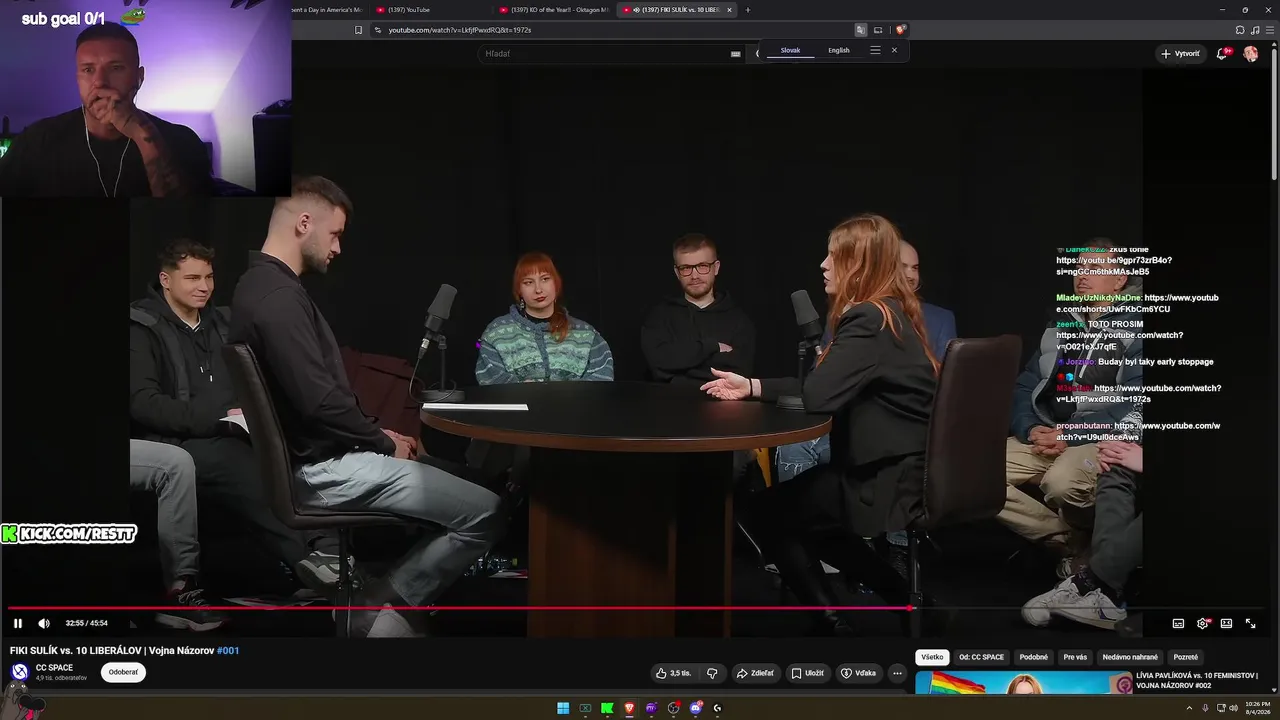Enter fullscreen on the video player

pos(1250,623)
